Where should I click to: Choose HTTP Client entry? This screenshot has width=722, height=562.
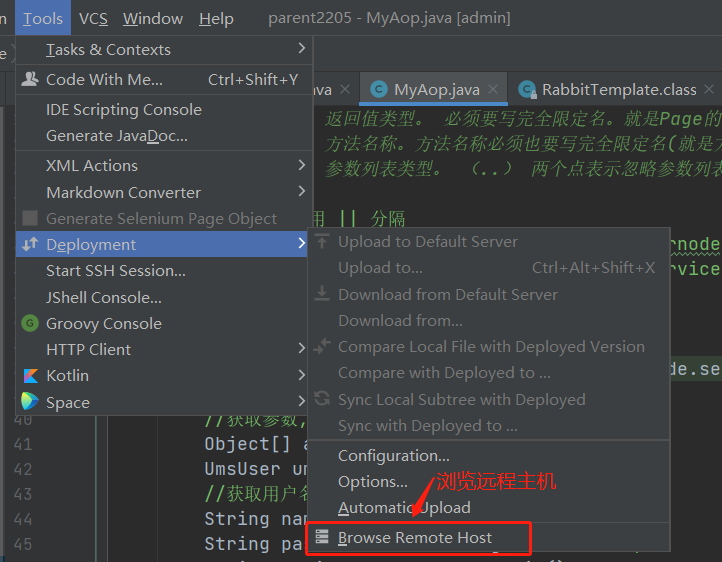pos(162,350)
